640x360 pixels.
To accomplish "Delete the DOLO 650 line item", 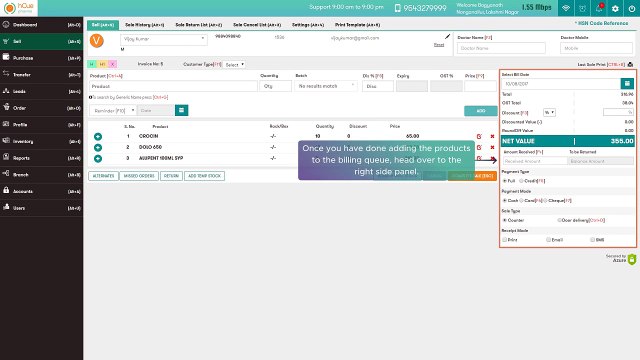I will [492, 147].
